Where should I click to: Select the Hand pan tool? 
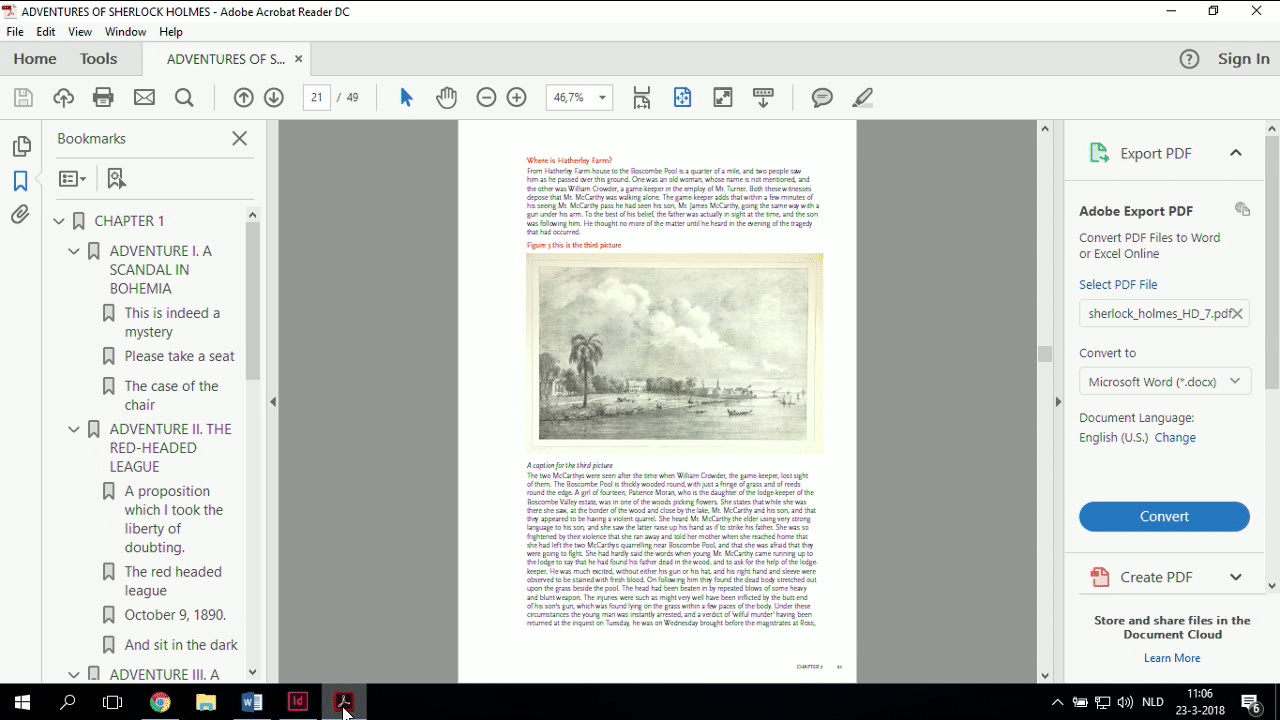(x=446, y=97)
